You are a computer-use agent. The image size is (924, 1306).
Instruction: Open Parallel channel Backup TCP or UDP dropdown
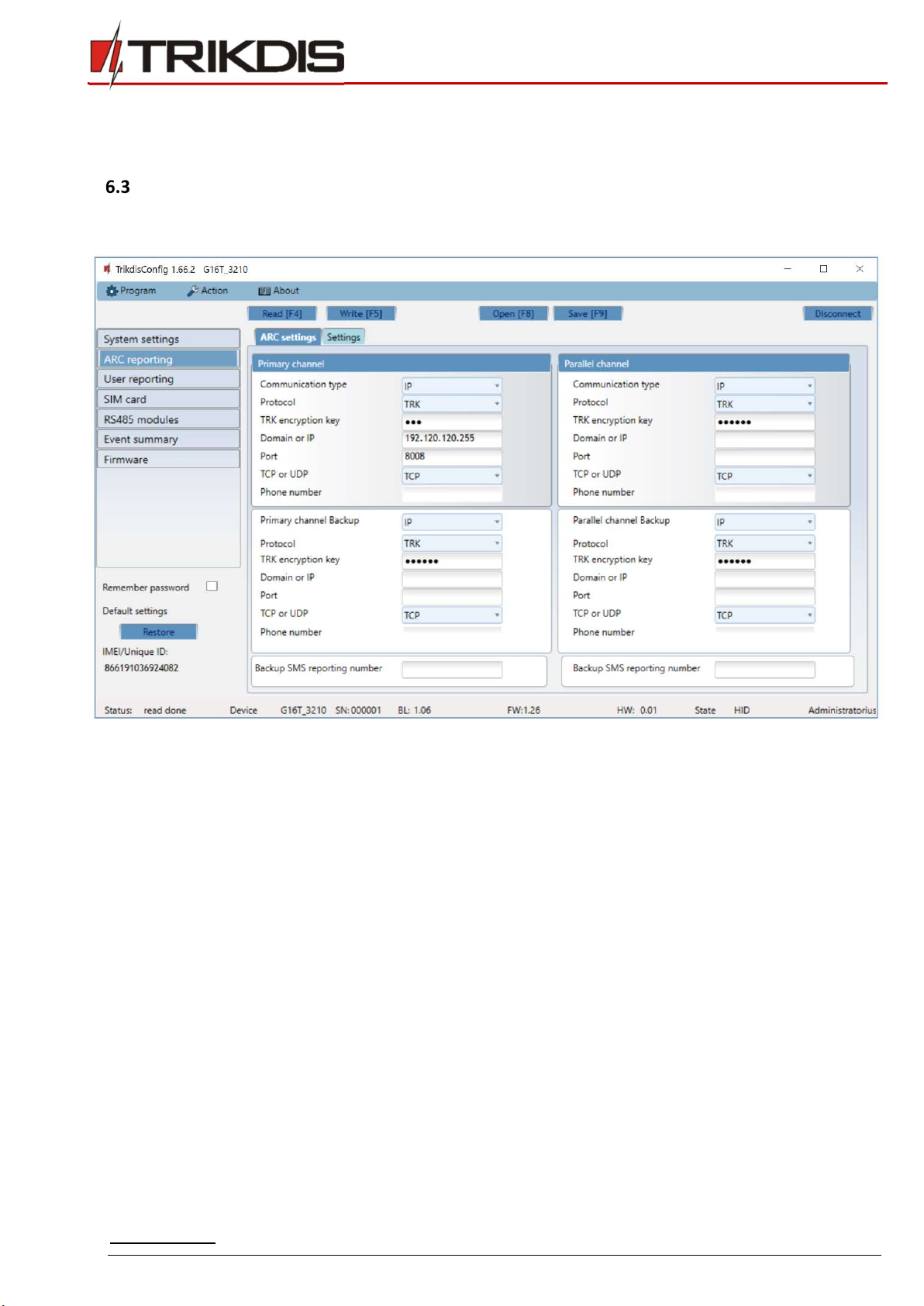pyautogui.click(x=764, y=615)
